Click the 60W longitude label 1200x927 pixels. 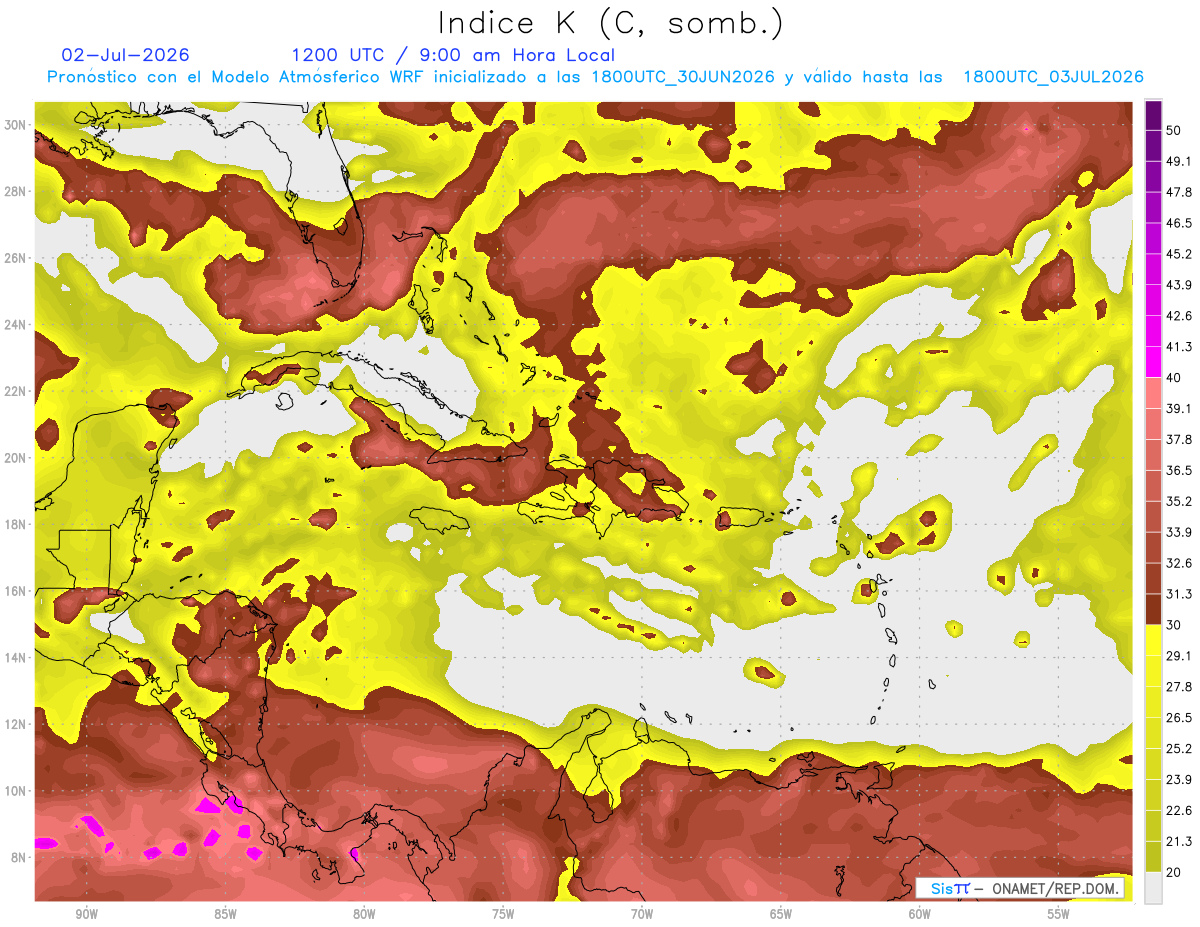[920, 914]
